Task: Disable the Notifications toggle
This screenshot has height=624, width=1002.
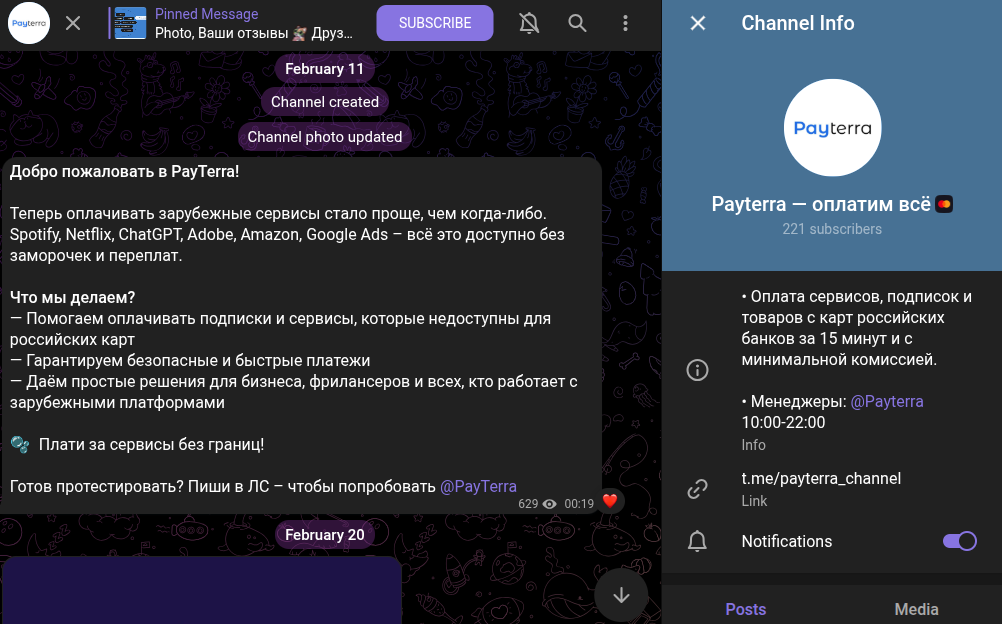Action: click(959, 540)
